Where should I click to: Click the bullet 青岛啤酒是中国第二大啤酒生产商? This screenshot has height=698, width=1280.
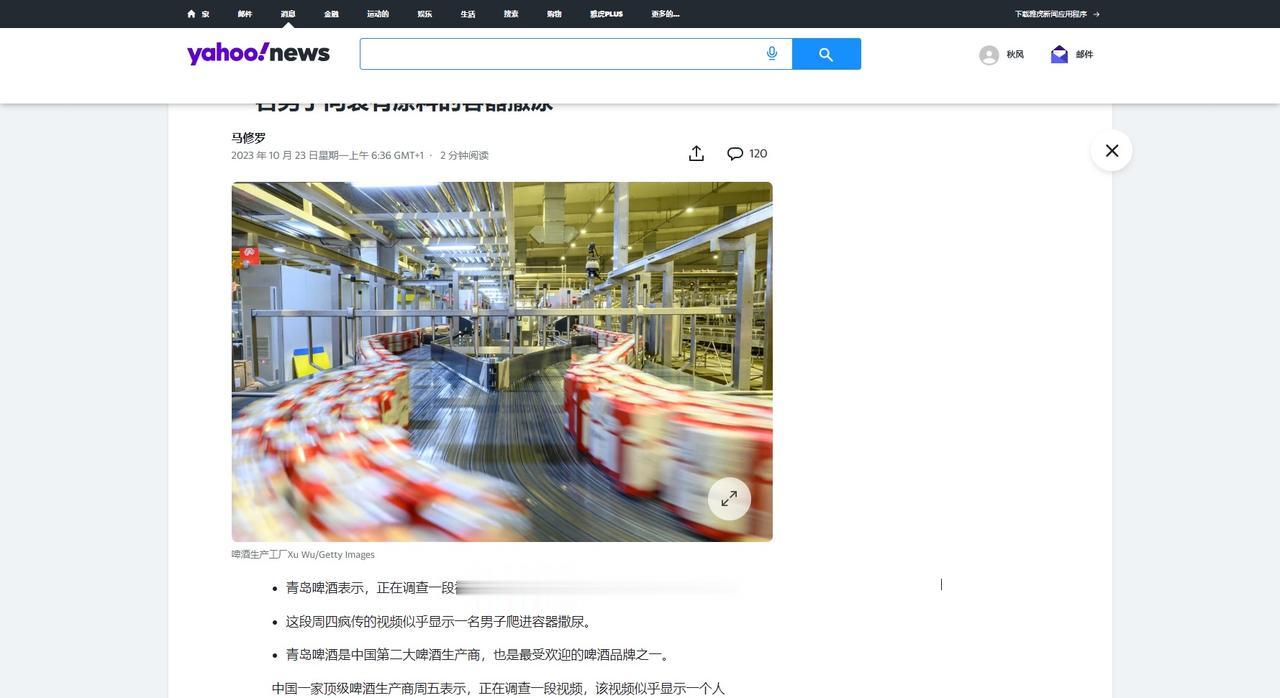click(479, 655)
